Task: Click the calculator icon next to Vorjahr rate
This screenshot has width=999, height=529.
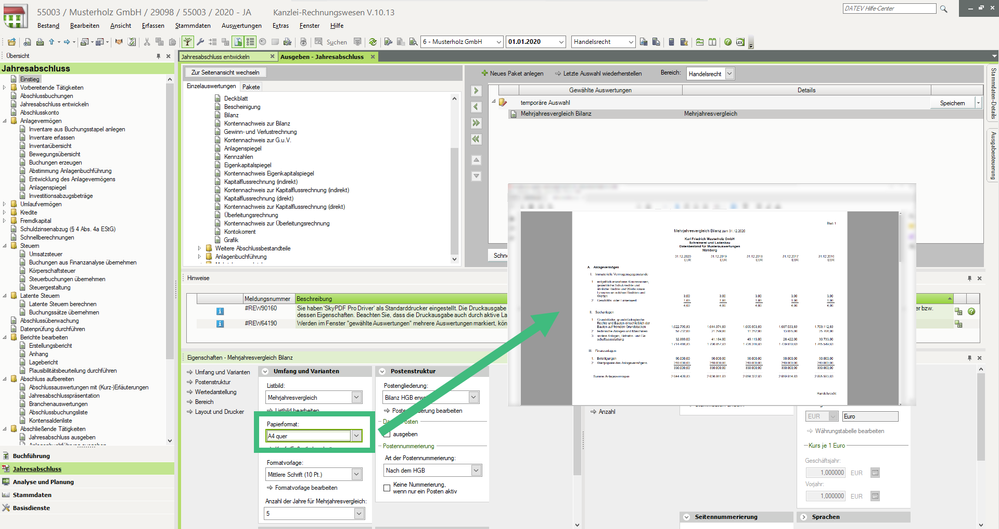Action: [x=875, y=495]
